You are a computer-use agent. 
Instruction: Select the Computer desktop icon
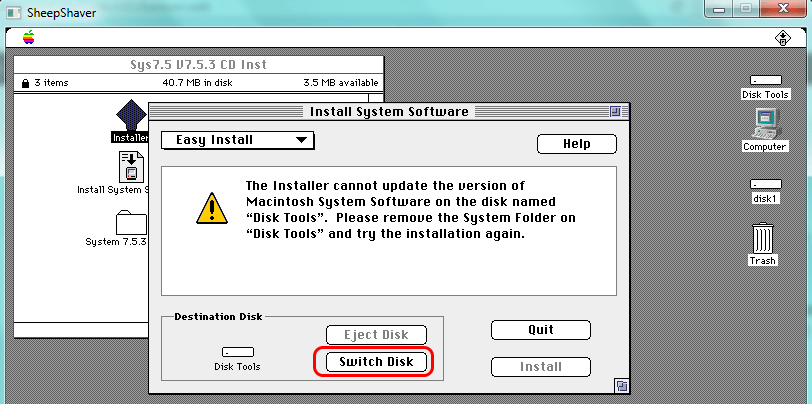coord(765,124)
